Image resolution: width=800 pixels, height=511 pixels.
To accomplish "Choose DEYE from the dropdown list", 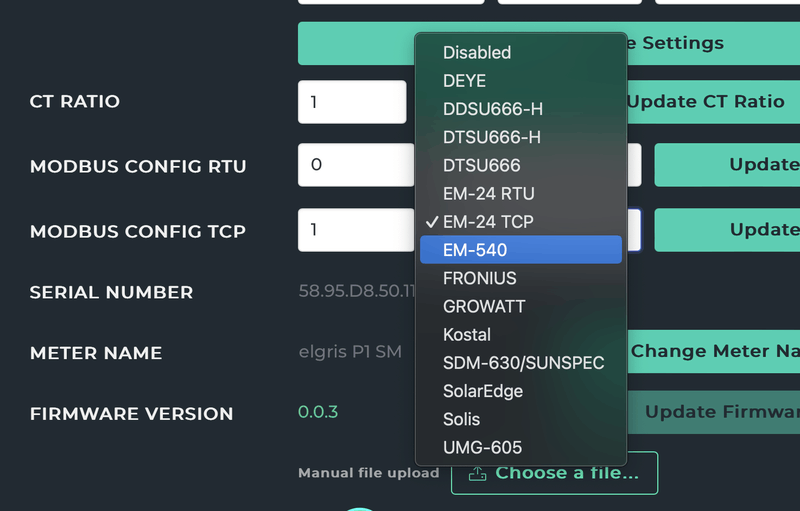I will [x=466, y=80].
